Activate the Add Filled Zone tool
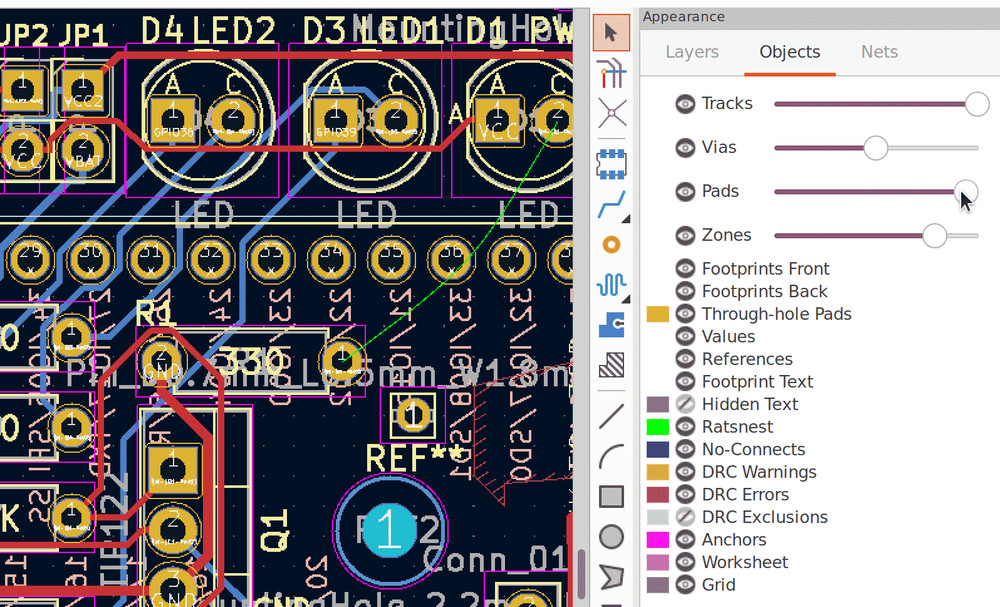 click(x=611, y=325)
